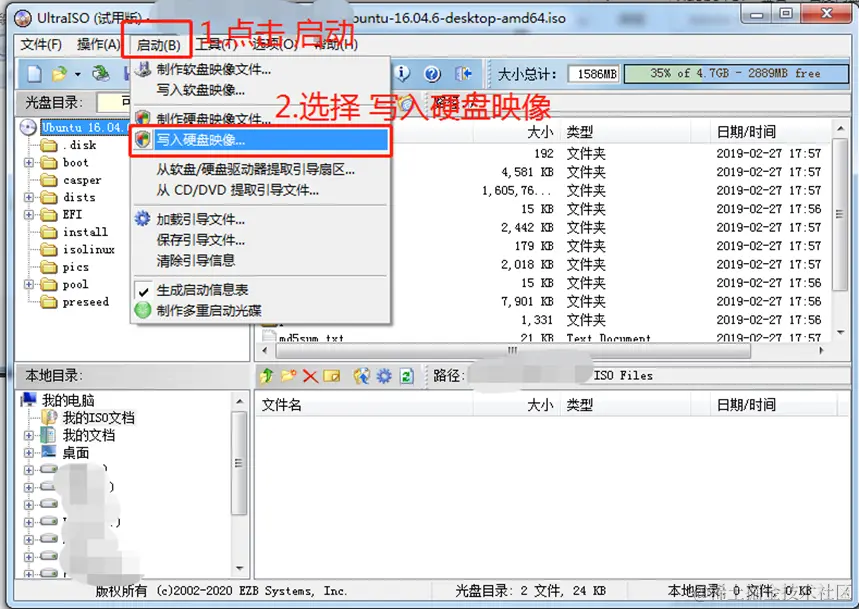Screen dimensions: 859x609
Task: Select 保存引导文件 menu entry
Action: click(201, 240)
